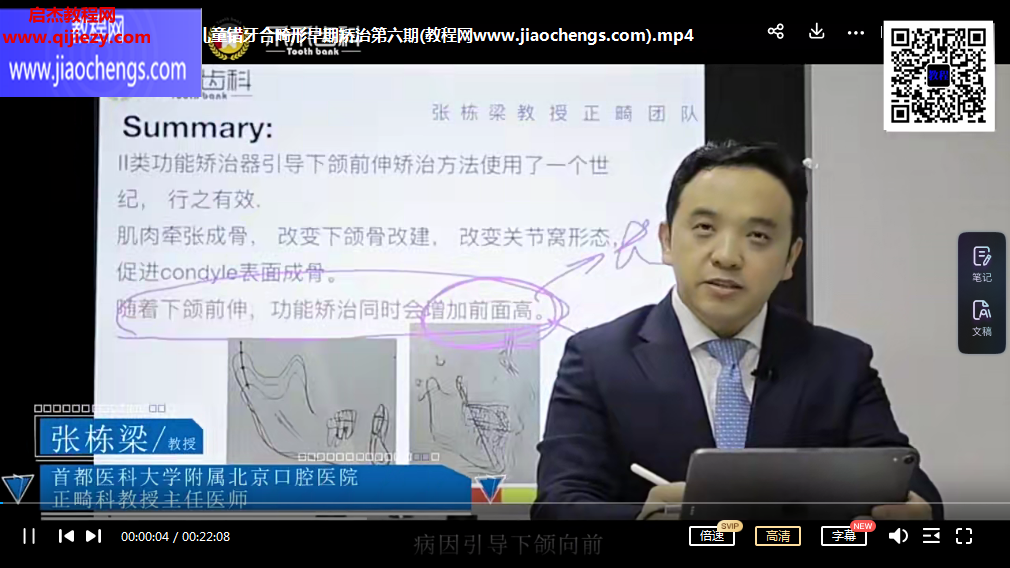Skip to the next video

pos(93,536)
